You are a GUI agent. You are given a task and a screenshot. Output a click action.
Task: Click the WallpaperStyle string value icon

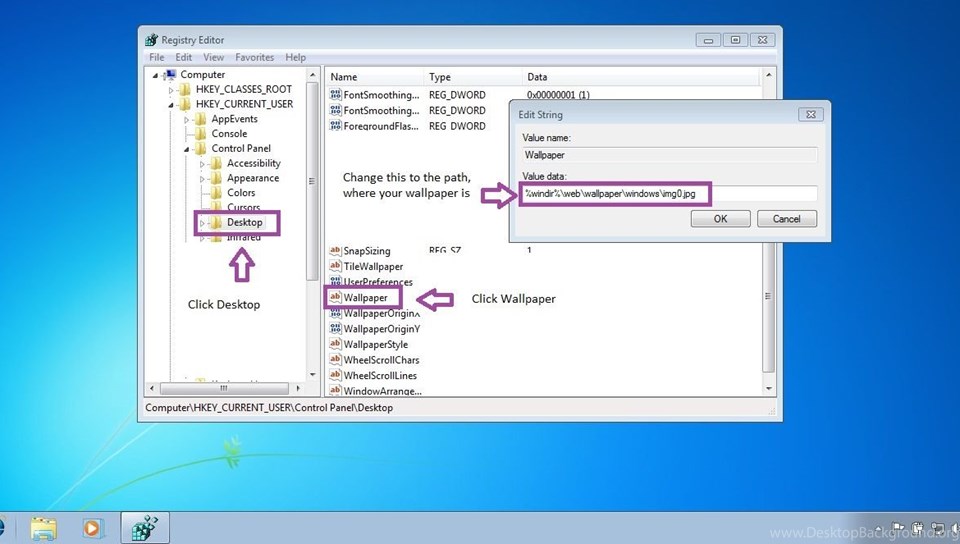(x=335, y=344)
